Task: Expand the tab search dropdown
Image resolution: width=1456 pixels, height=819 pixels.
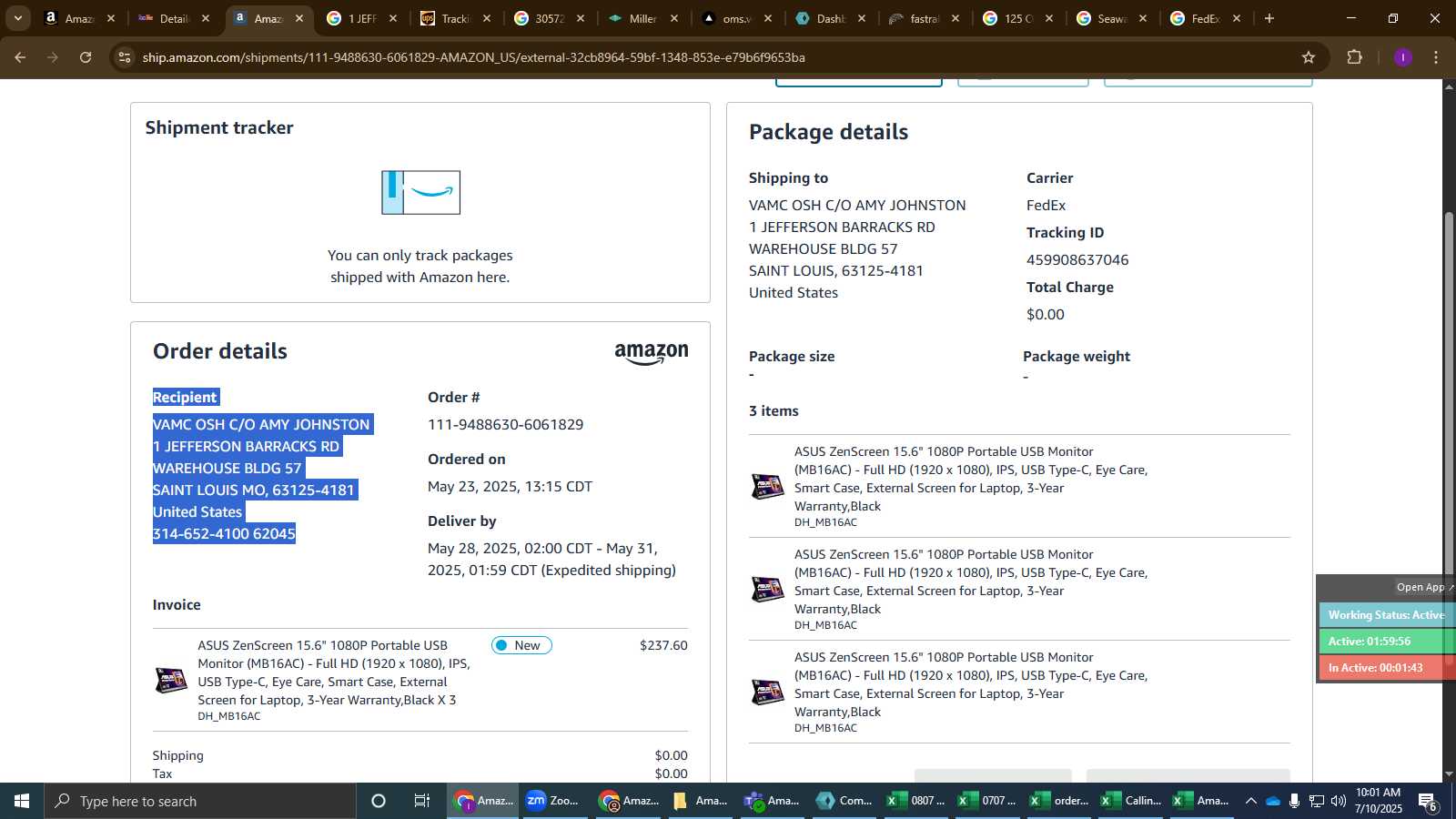Action: pyautogui.click(x=17, y=18)
